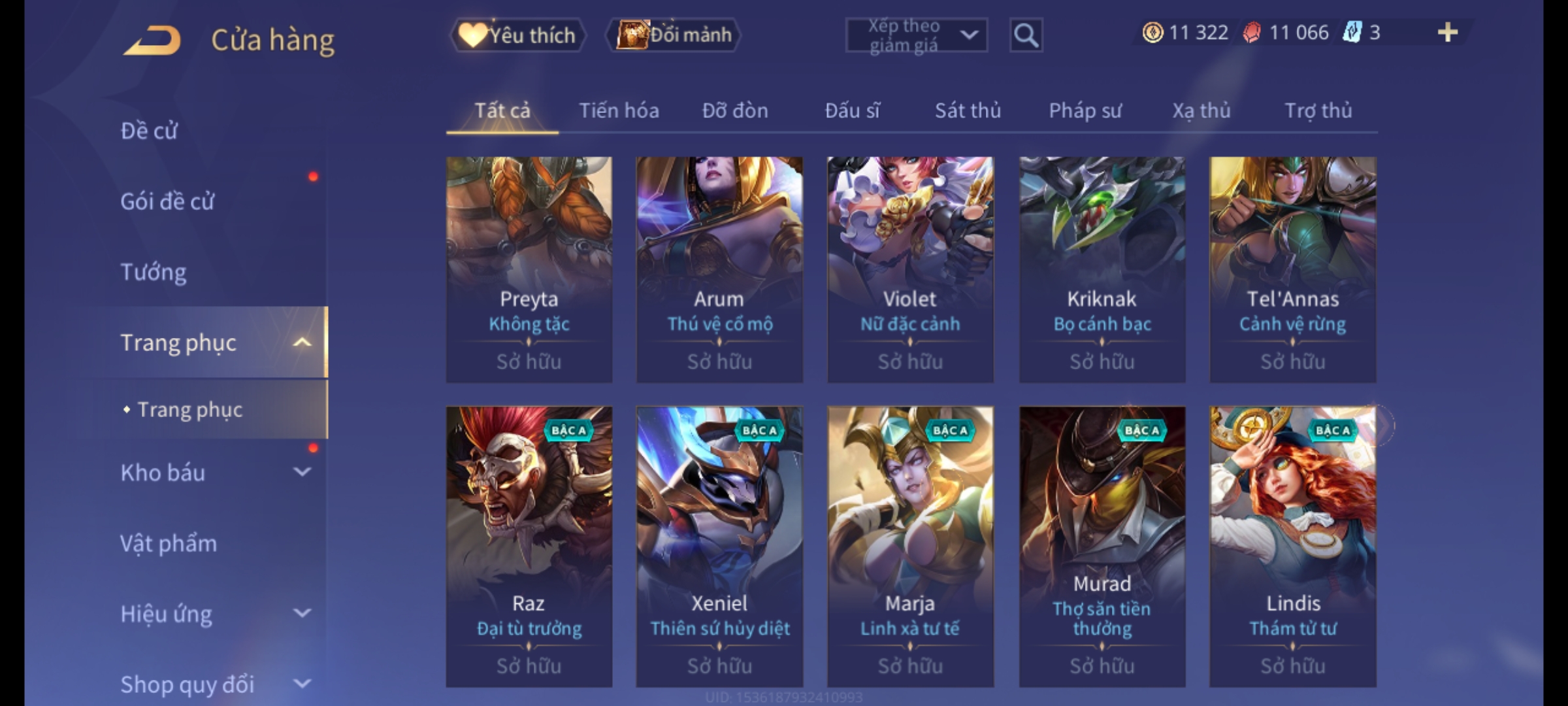1568x706 pixels.
Task: Tap the blue voucher currency icon
Action: click(x=1352, y=32)
